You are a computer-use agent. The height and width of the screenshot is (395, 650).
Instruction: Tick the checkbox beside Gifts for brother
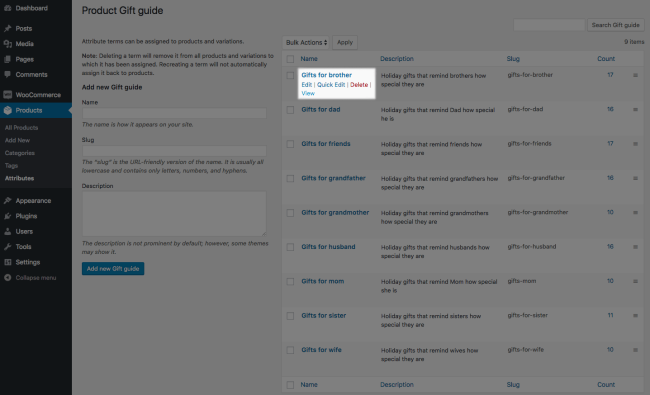click(x=290, y=75)
